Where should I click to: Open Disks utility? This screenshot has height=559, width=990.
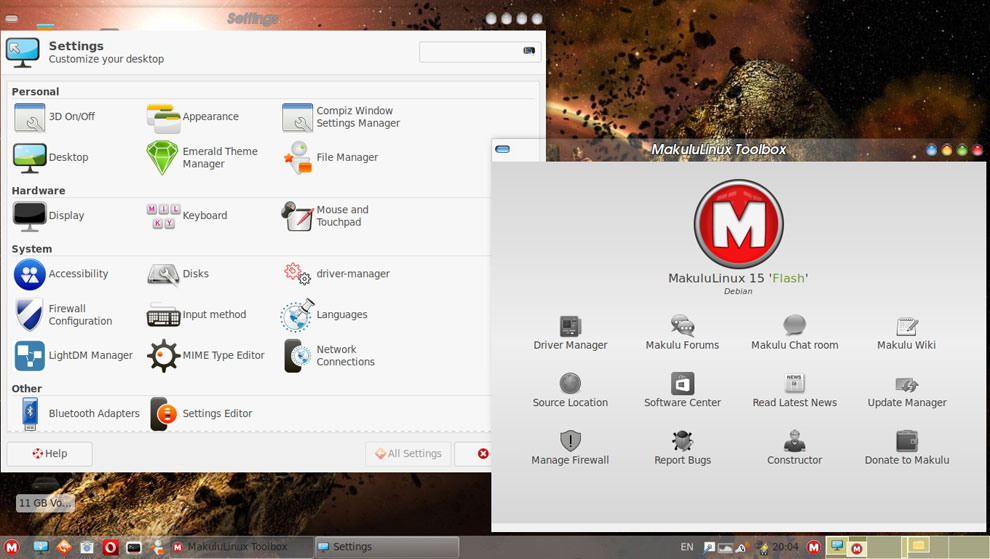pyautogui.click(x=178, y=274)
